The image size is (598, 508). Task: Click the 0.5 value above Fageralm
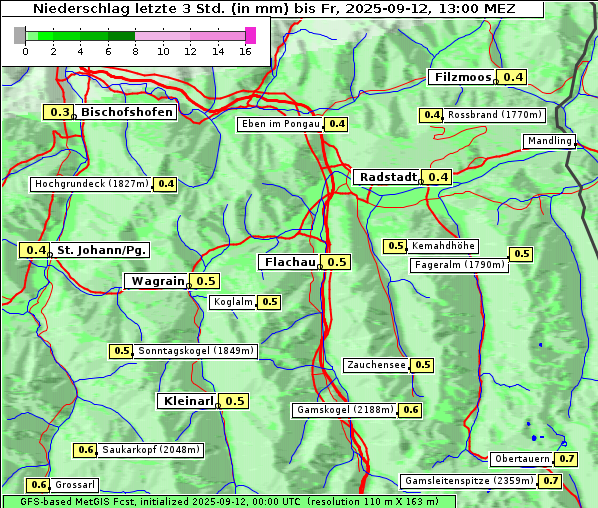pos(521,254)
